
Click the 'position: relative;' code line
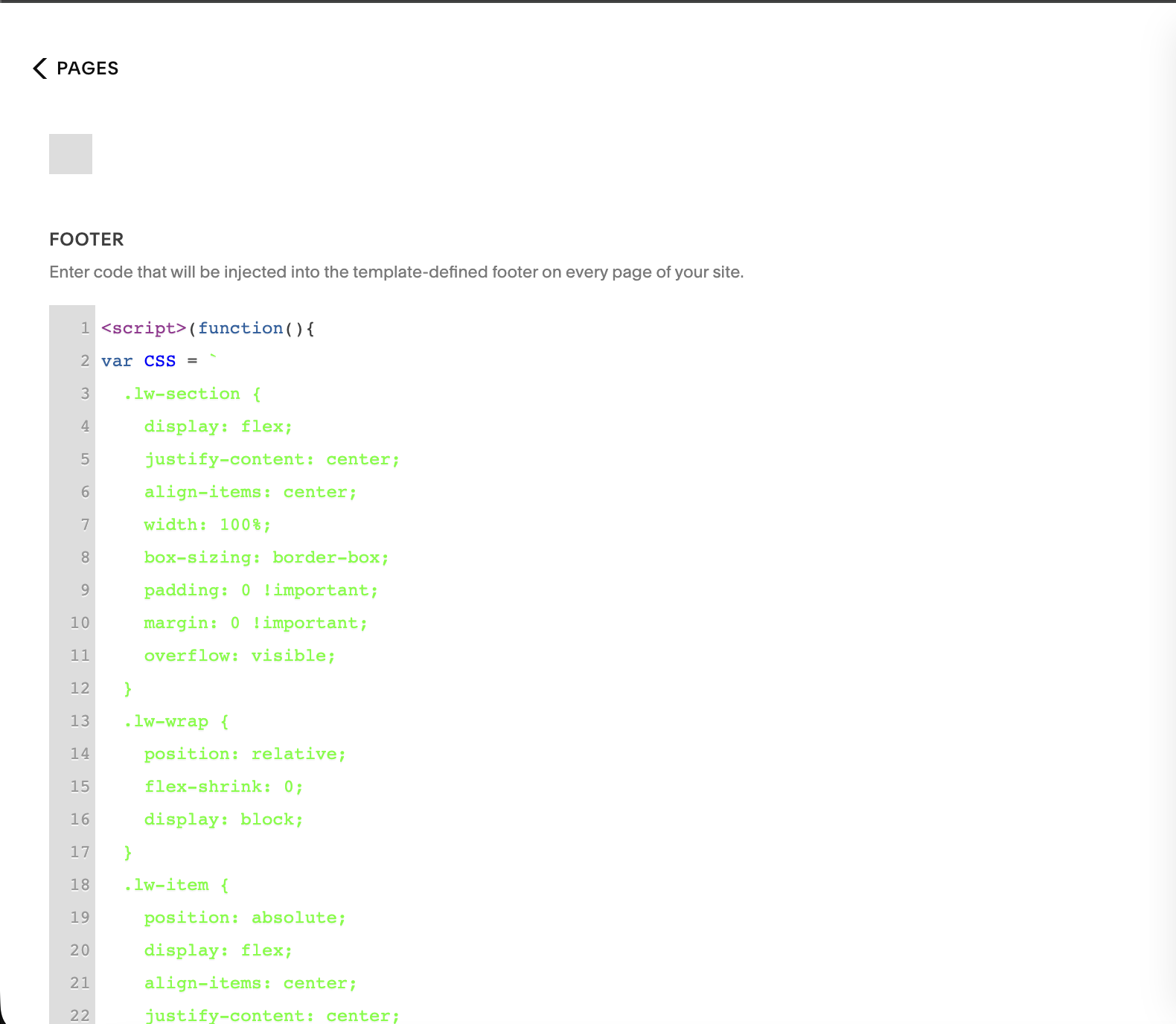(245, 754)
